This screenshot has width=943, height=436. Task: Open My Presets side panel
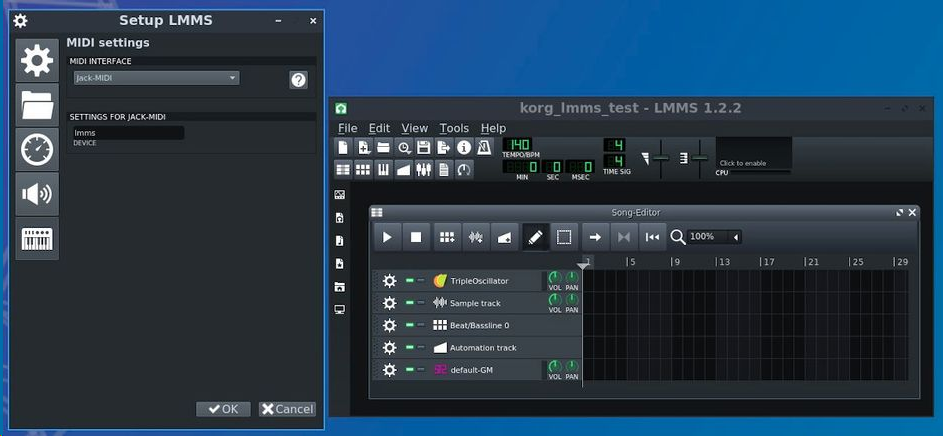(340, 263)
